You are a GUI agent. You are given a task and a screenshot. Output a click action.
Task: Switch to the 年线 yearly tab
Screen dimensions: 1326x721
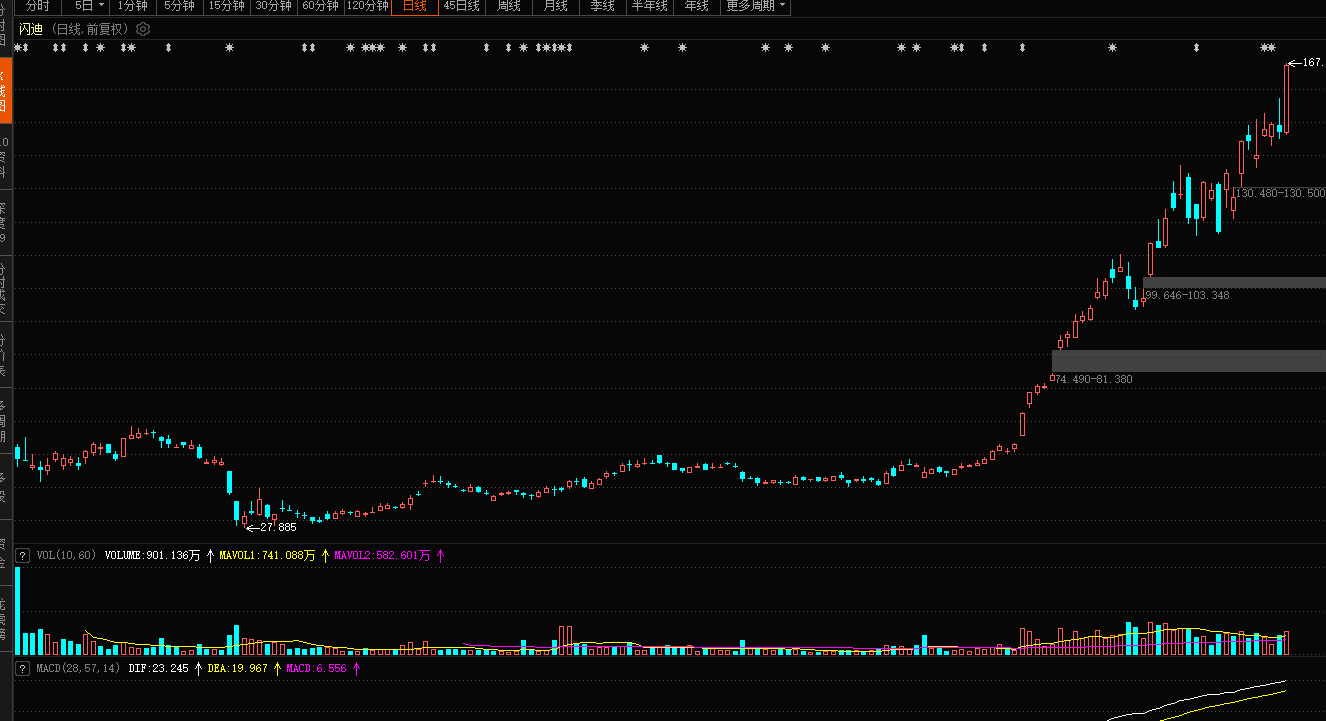[x=696, y=6]
